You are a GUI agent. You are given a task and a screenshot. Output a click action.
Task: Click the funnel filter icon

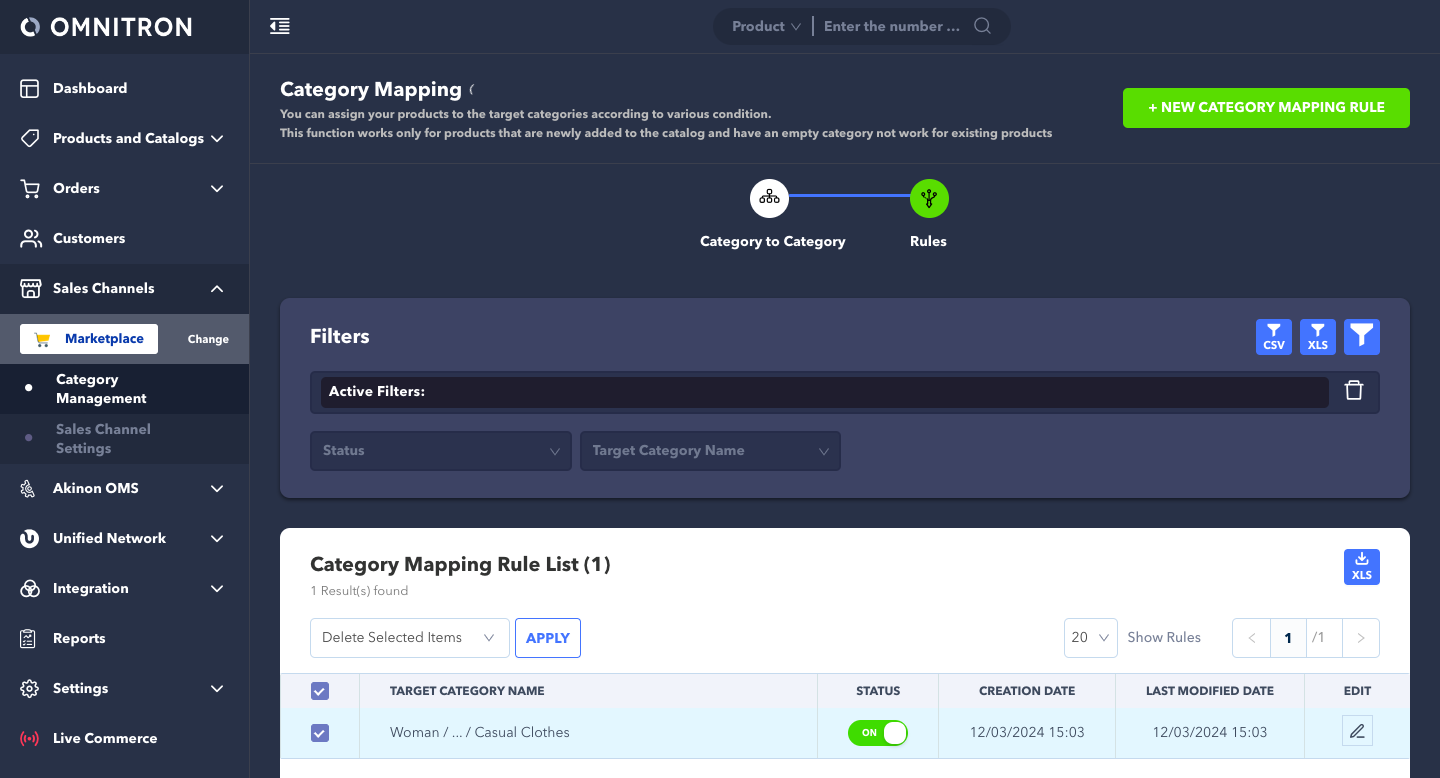coord(1361,337)
